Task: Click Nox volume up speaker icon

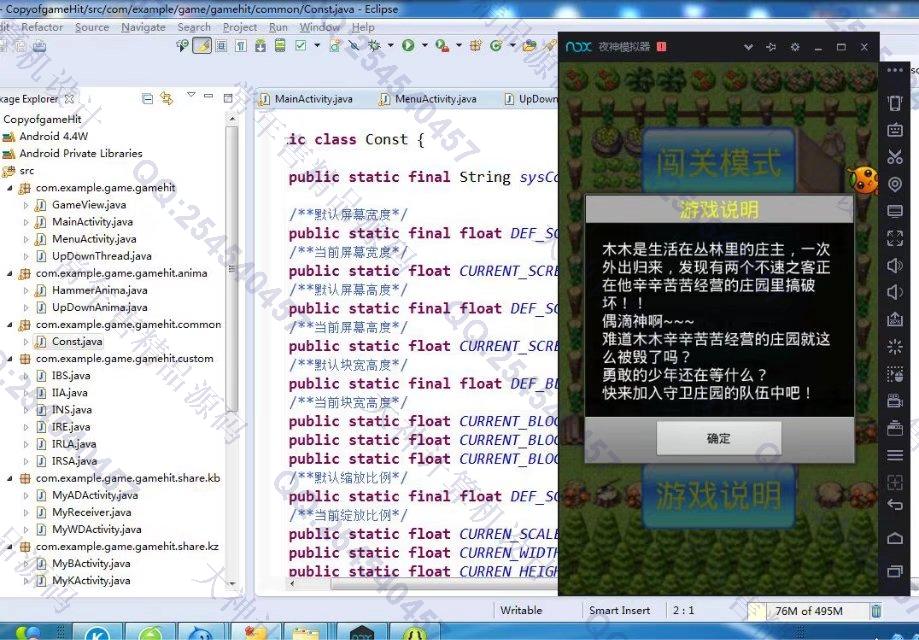Action: [x=894, y=265]
